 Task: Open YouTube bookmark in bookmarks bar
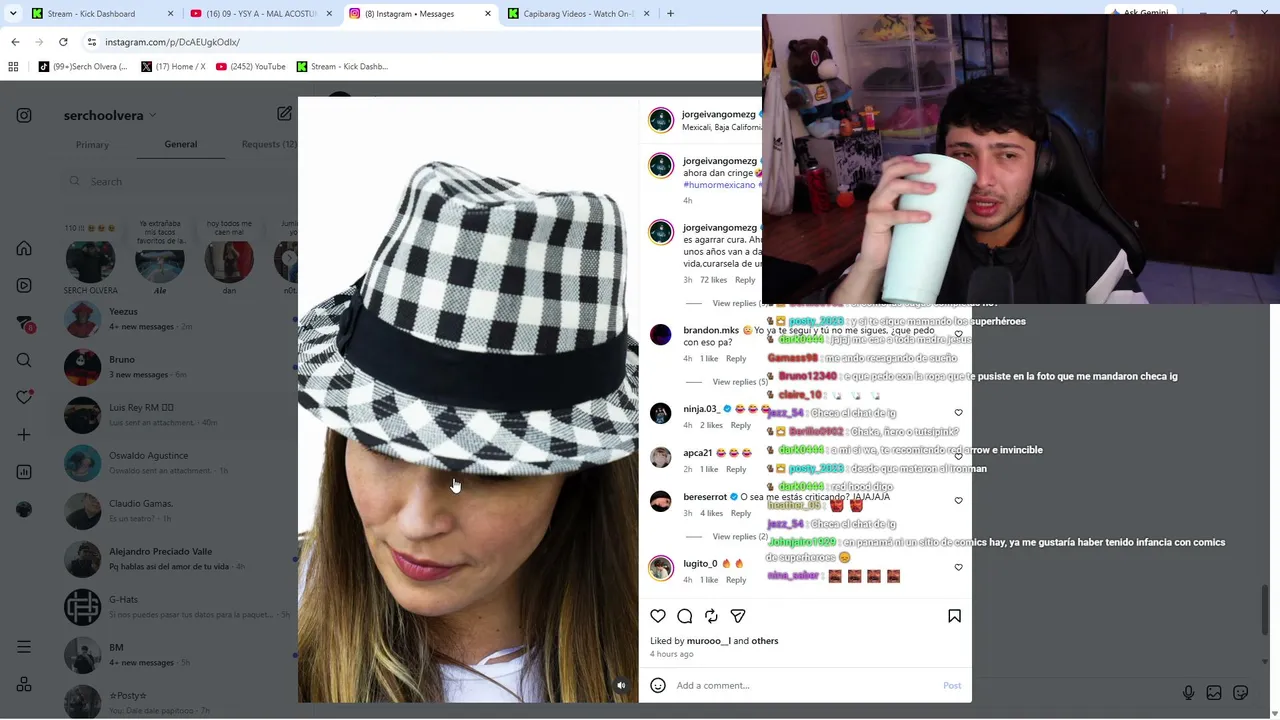tap(251, 67)
